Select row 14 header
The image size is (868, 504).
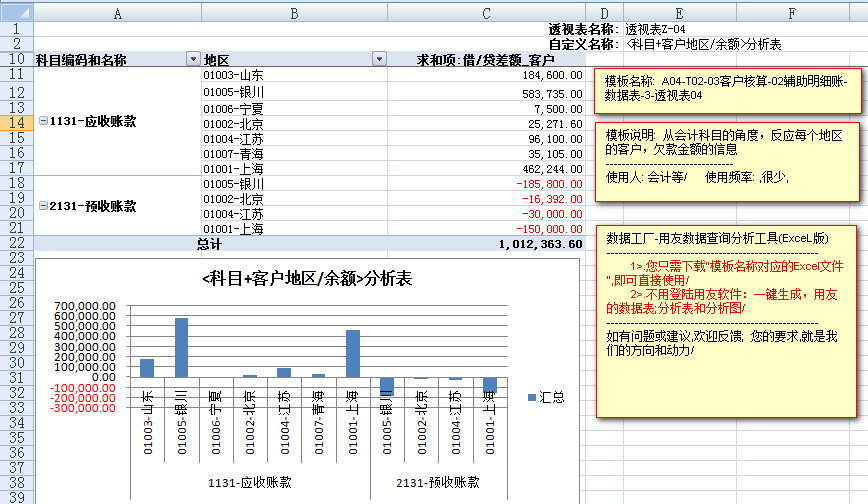[x=17, y=122]
